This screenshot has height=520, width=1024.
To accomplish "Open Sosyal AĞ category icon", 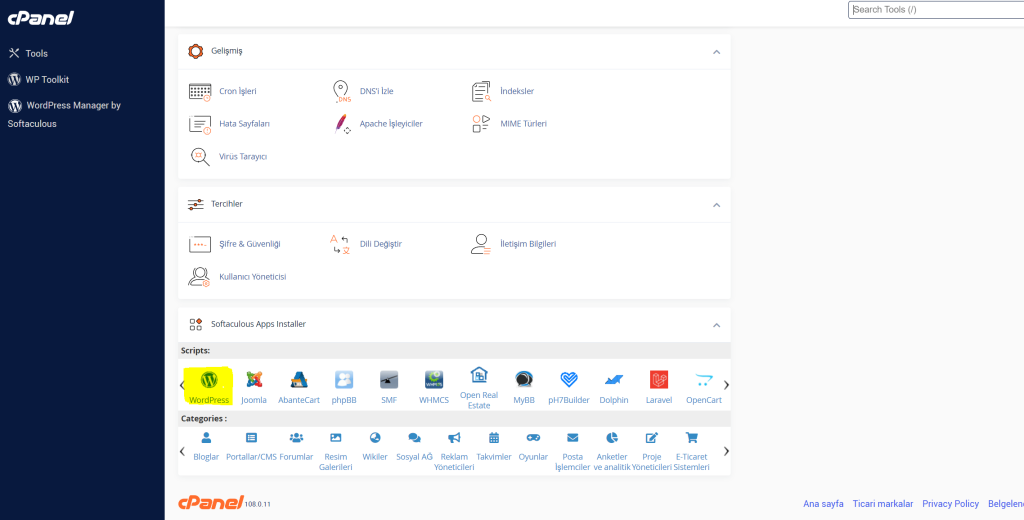I will tap(415, 437).
